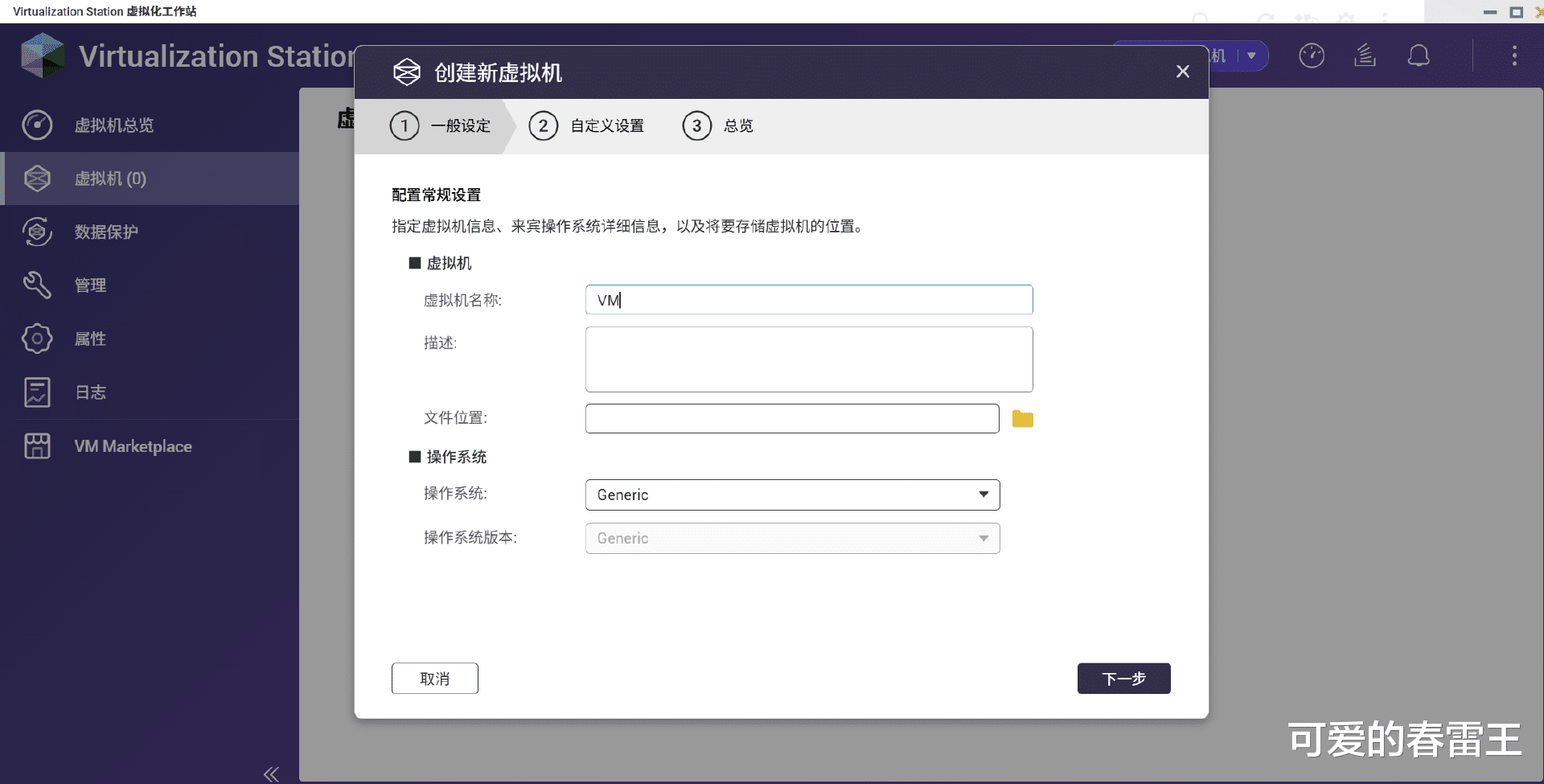The height and width of the screenshot is (784, 1544).
Task: Expand the create VM button's dropdown arrow
Action: (1251, 55)
